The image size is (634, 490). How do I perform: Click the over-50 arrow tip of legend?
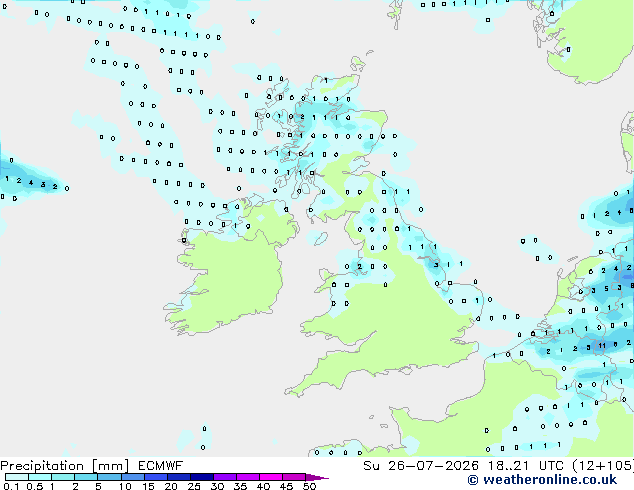[317, 477]
